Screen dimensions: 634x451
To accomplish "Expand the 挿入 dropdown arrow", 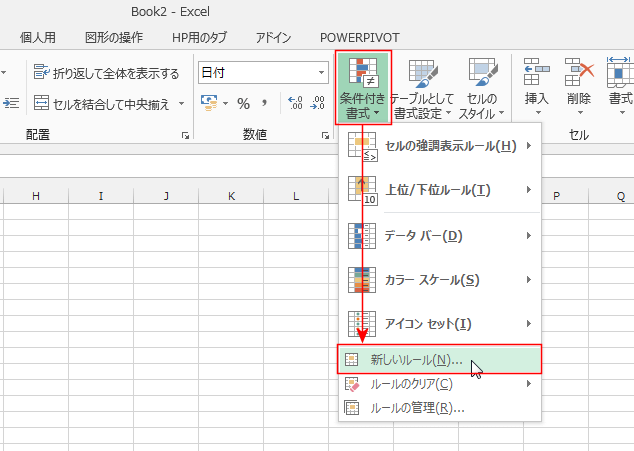I will [x=538, y=113].
